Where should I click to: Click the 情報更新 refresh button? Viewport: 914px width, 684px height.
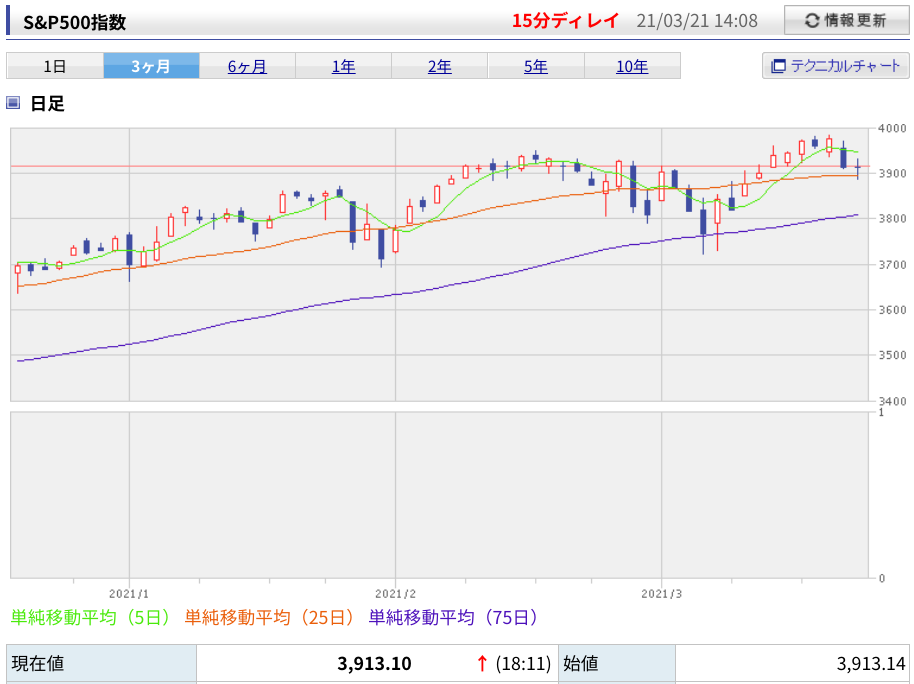pyautogui.click(x=846, y=20)
